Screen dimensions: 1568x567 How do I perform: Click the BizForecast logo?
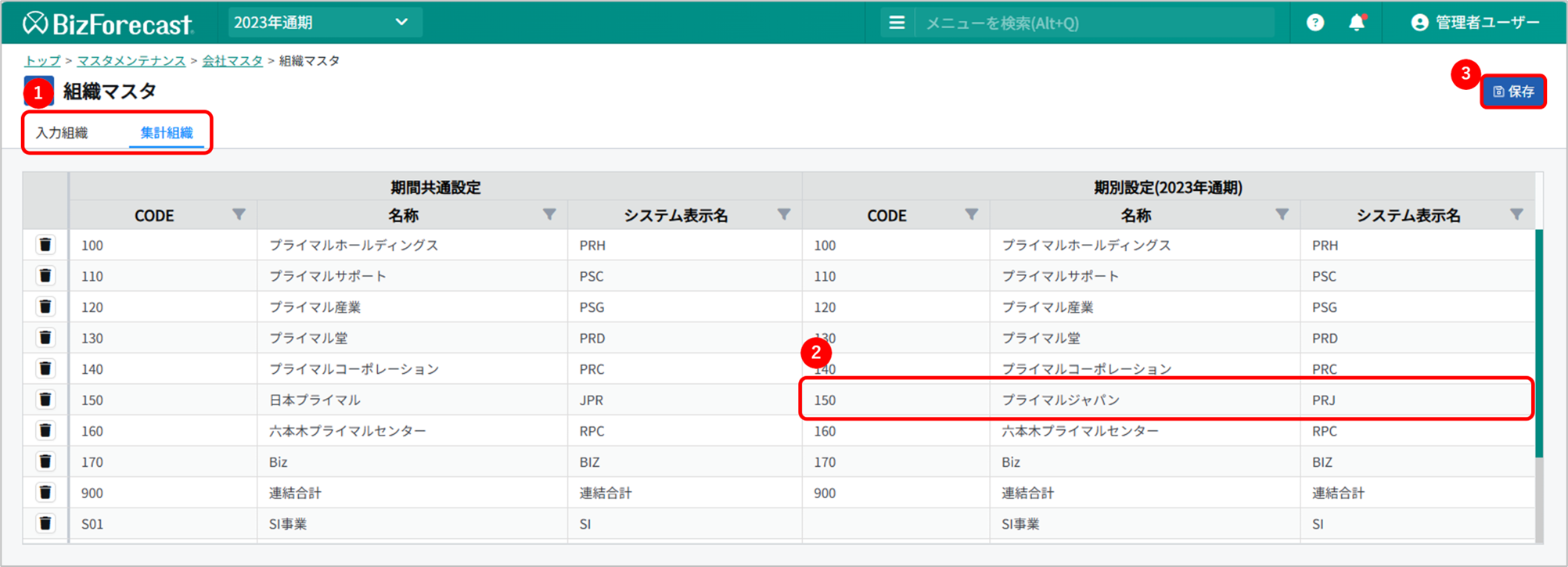pyautogui.click(x=108, y=23)
